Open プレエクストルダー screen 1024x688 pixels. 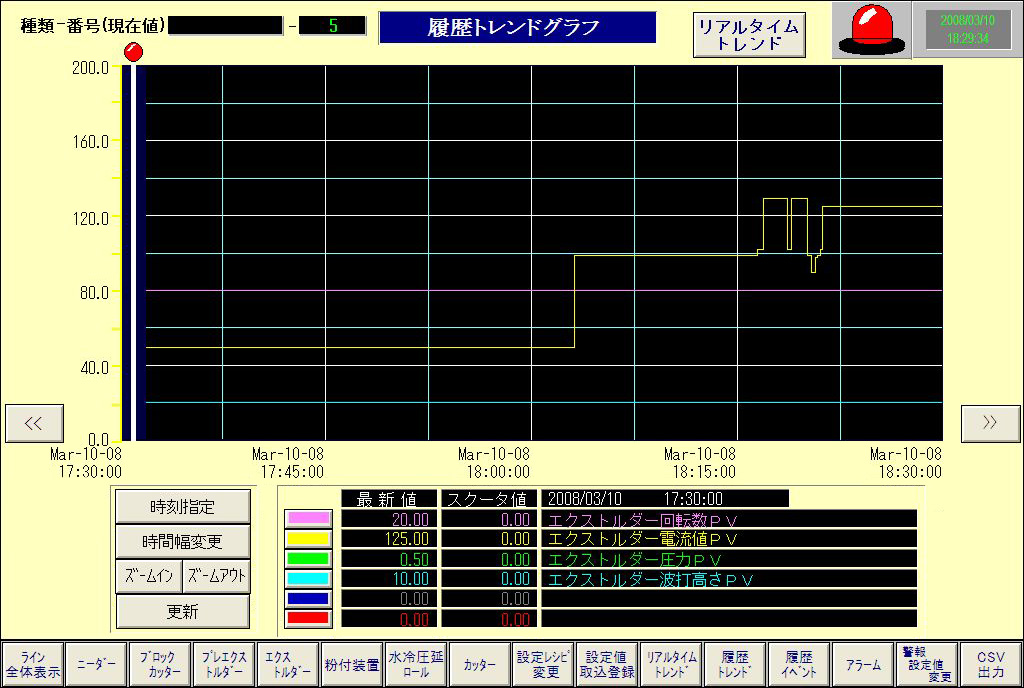[224, 665]
